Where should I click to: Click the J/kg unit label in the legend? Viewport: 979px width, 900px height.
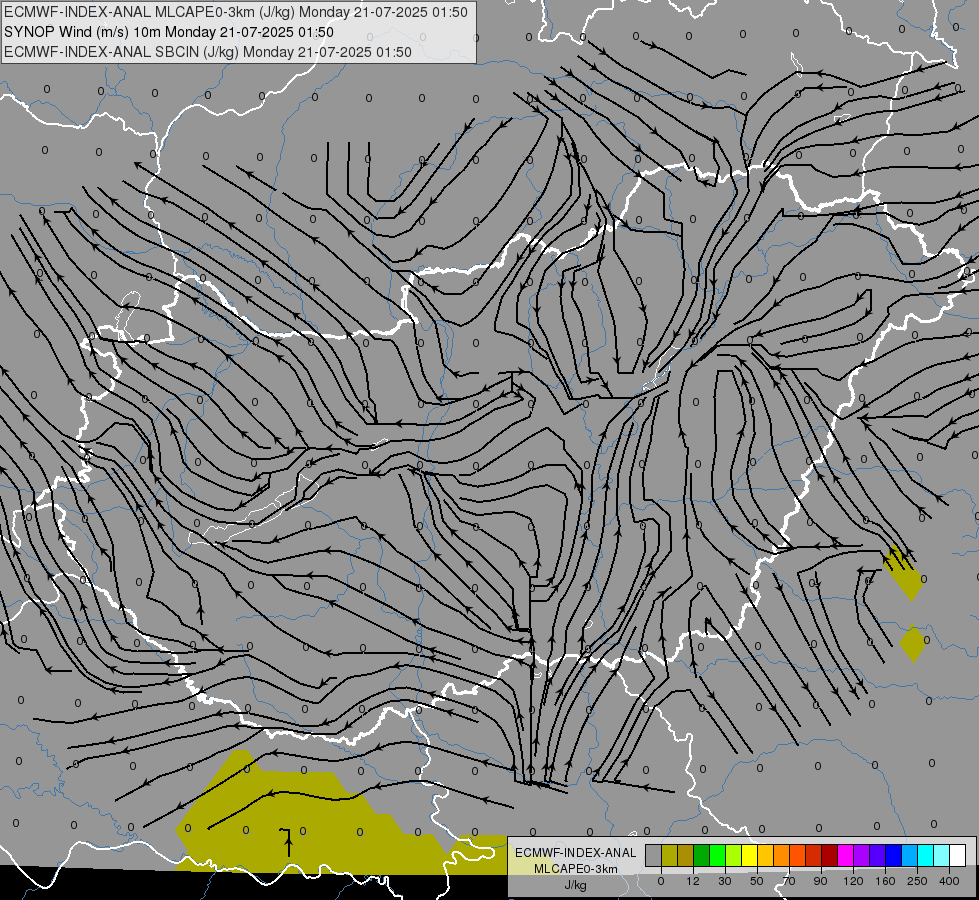pos(575,885)
